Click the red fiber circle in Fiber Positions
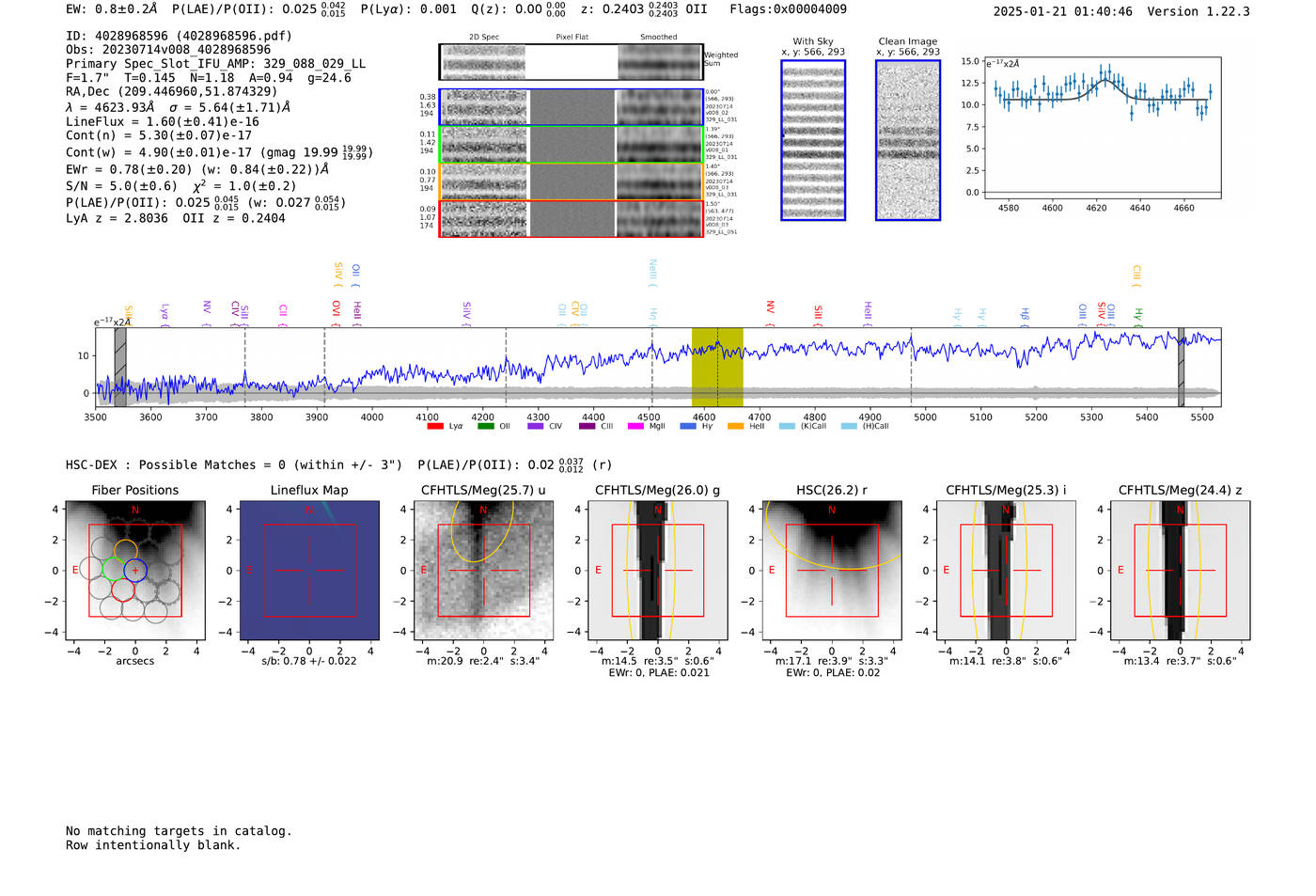The width and height of the screenshot is (1316, 896). 123,589
